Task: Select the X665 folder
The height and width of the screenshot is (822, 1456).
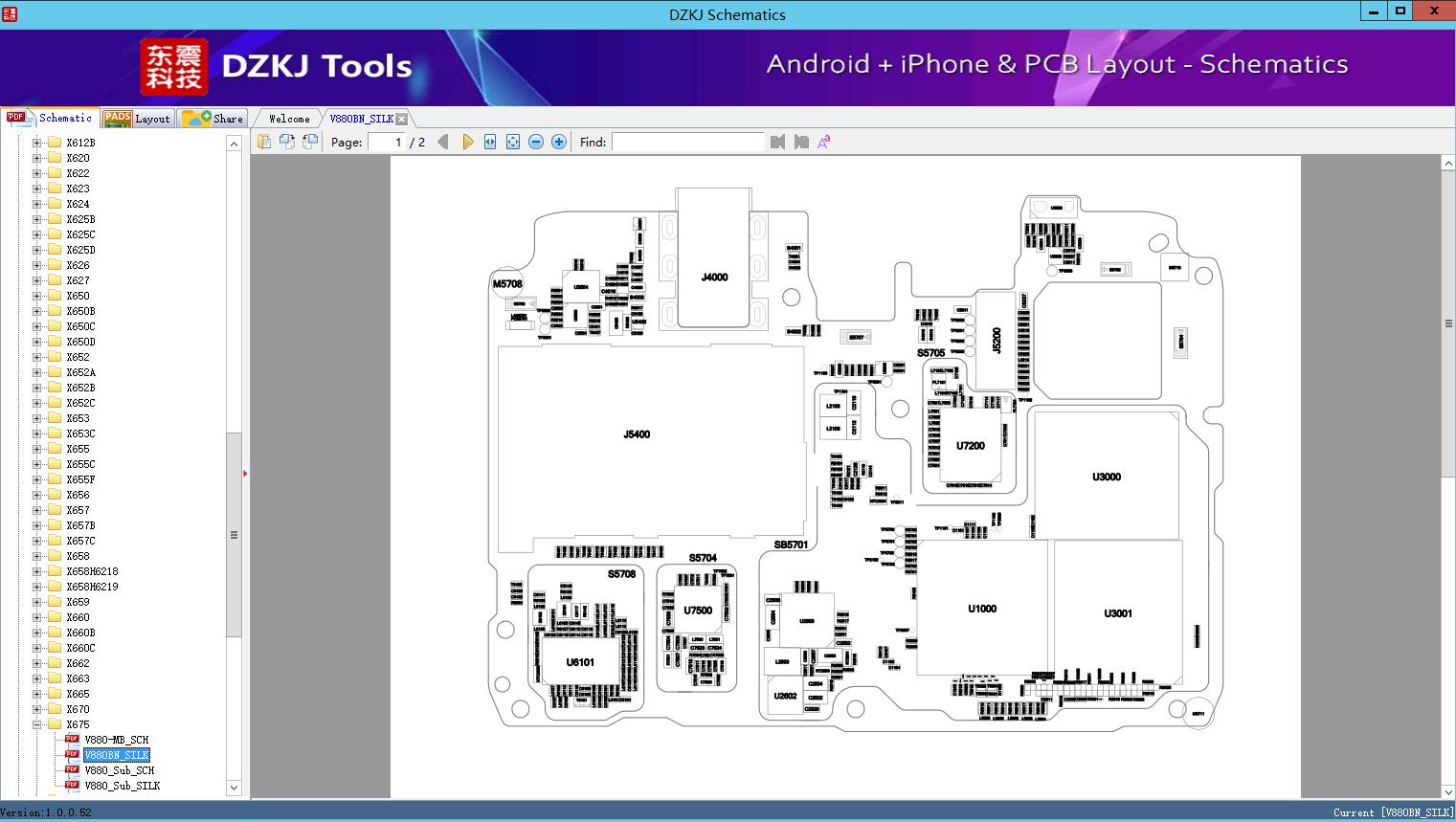Action: pyautogui.click(x=78, y=694)
